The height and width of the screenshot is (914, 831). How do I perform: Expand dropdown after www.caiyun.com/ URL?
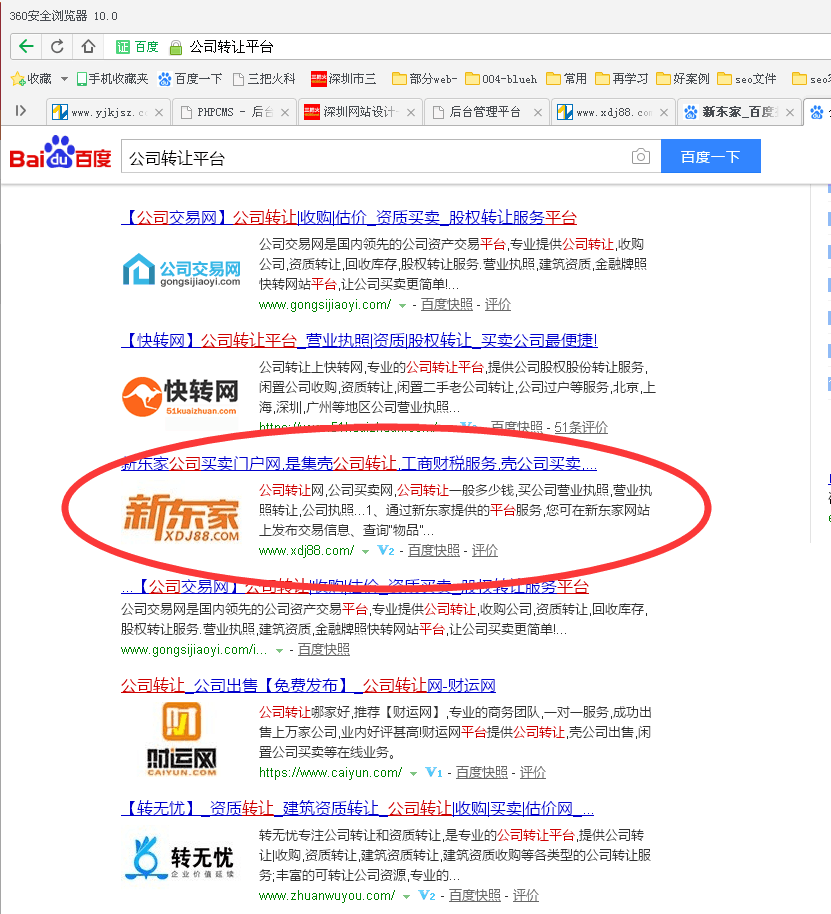(x=413, y=774)
